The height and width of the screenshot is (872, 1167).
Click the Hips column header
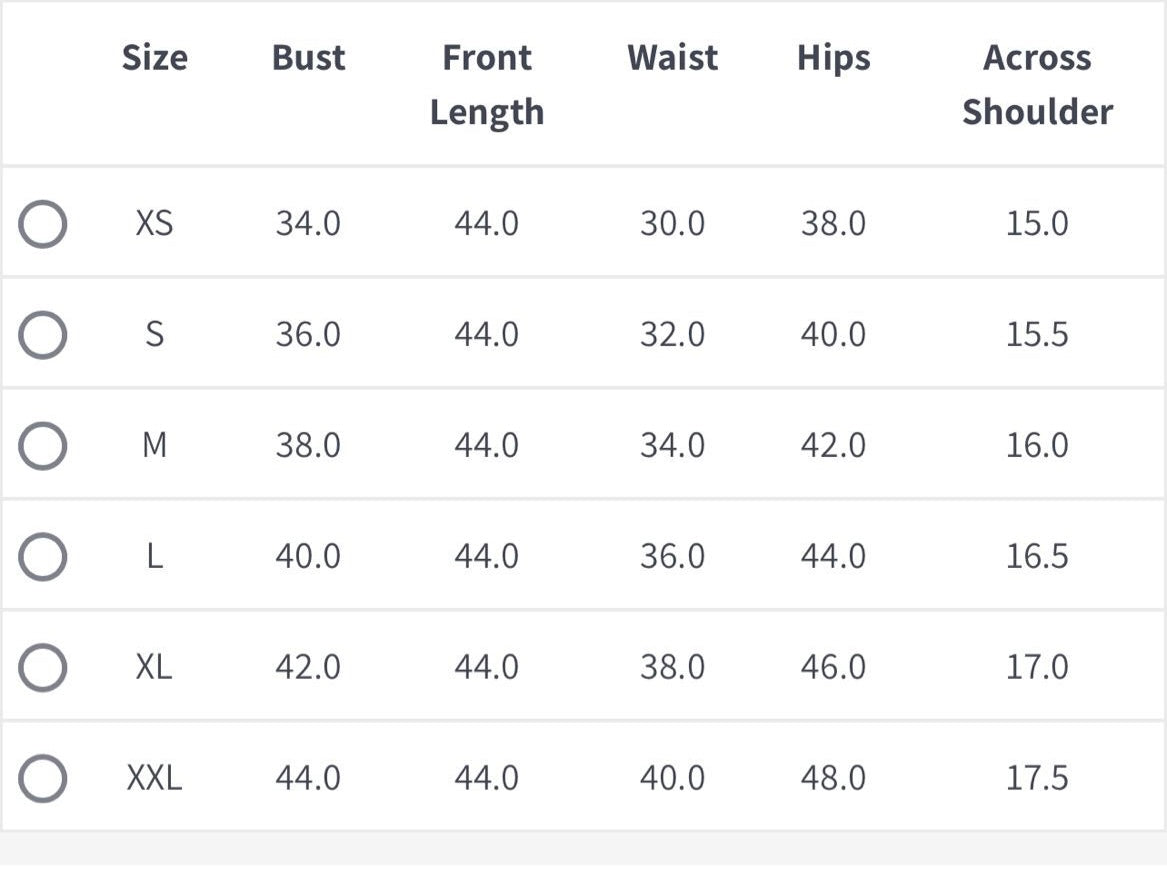point(834,60)
